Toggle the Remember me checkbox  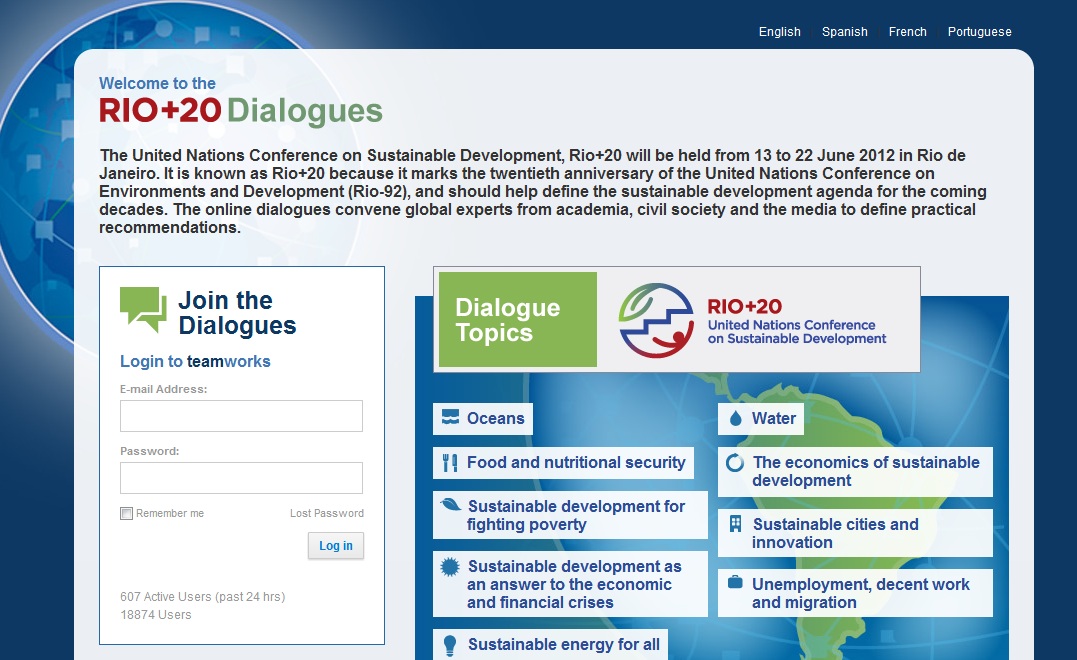click(x=126, y=514)
